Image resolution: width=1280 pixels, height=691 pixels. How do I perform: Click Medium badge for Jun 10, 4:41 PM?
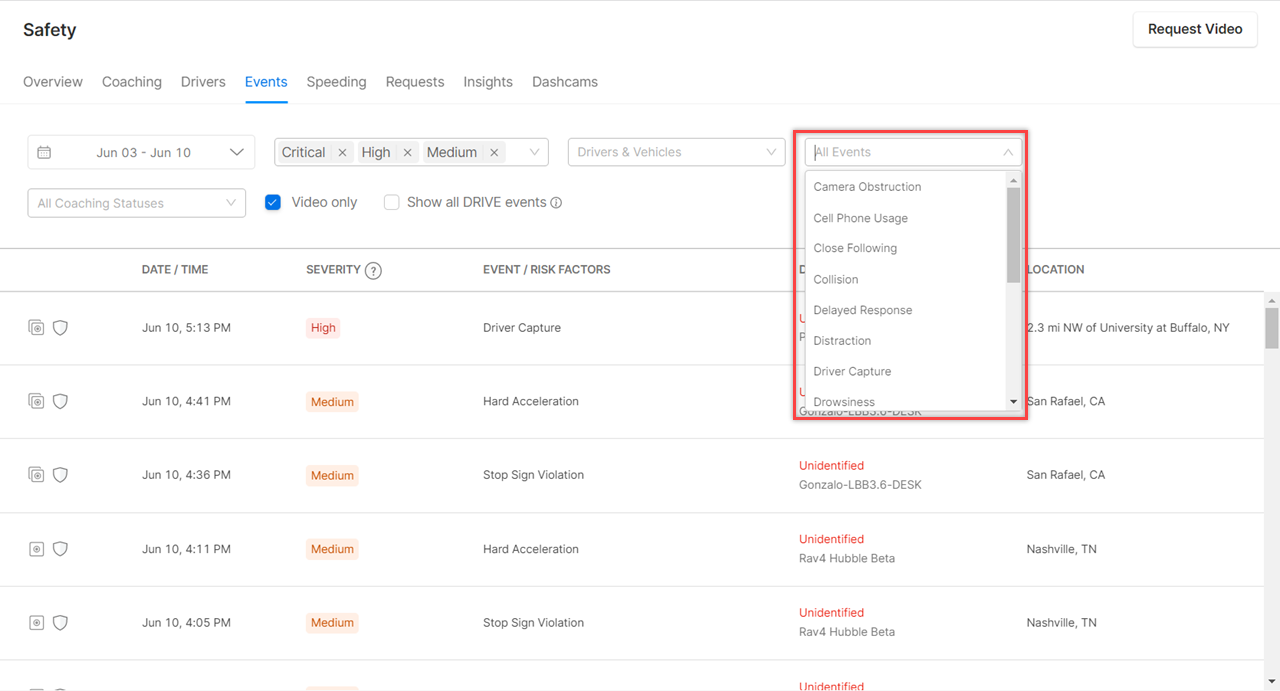[x=332, y=402]
